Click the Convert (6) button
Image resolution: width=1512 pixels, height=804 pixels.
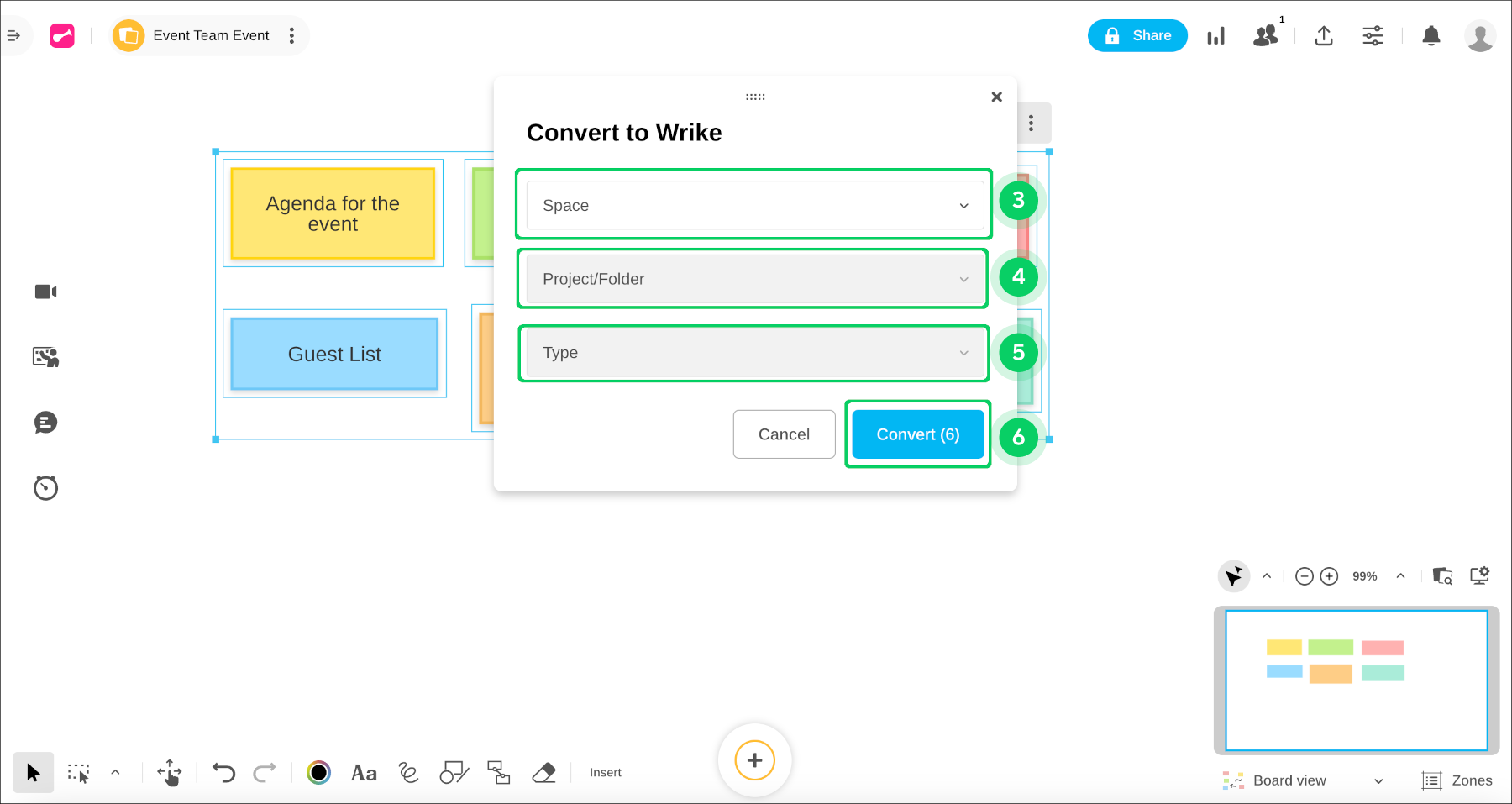[x=917, y=434]
